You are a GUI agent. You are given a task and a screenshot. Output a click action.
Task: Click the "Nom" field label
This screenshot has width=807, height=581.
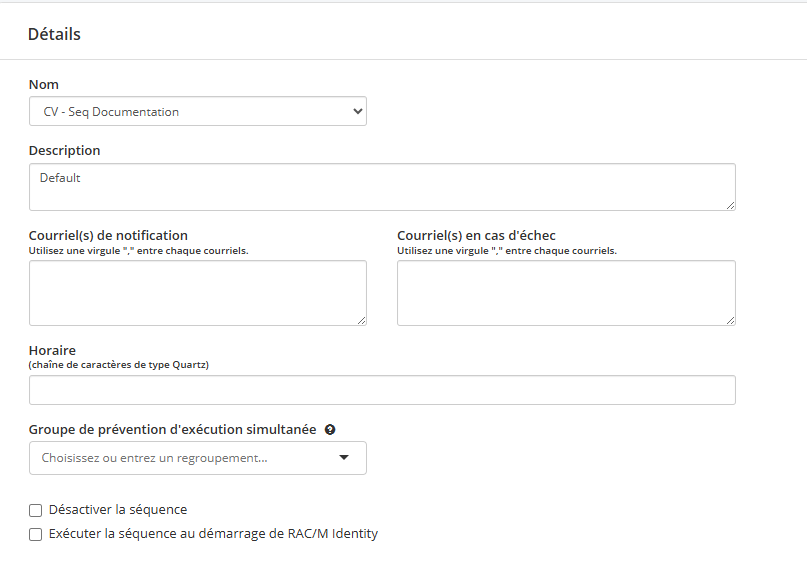pos(44,84)
